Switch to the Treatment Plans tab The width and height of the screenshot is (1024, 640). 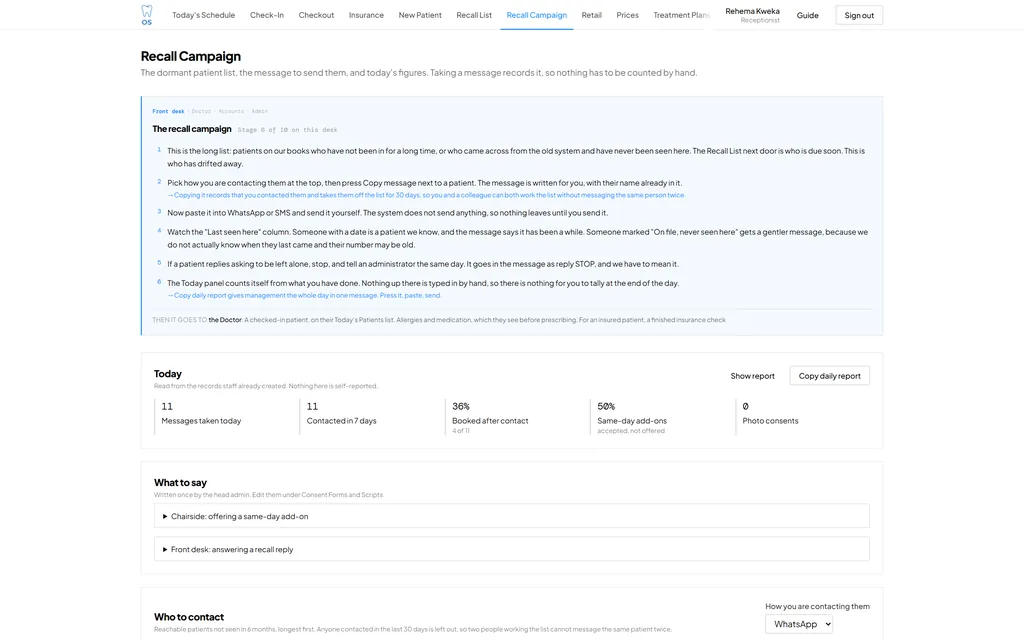coord(681,15)
